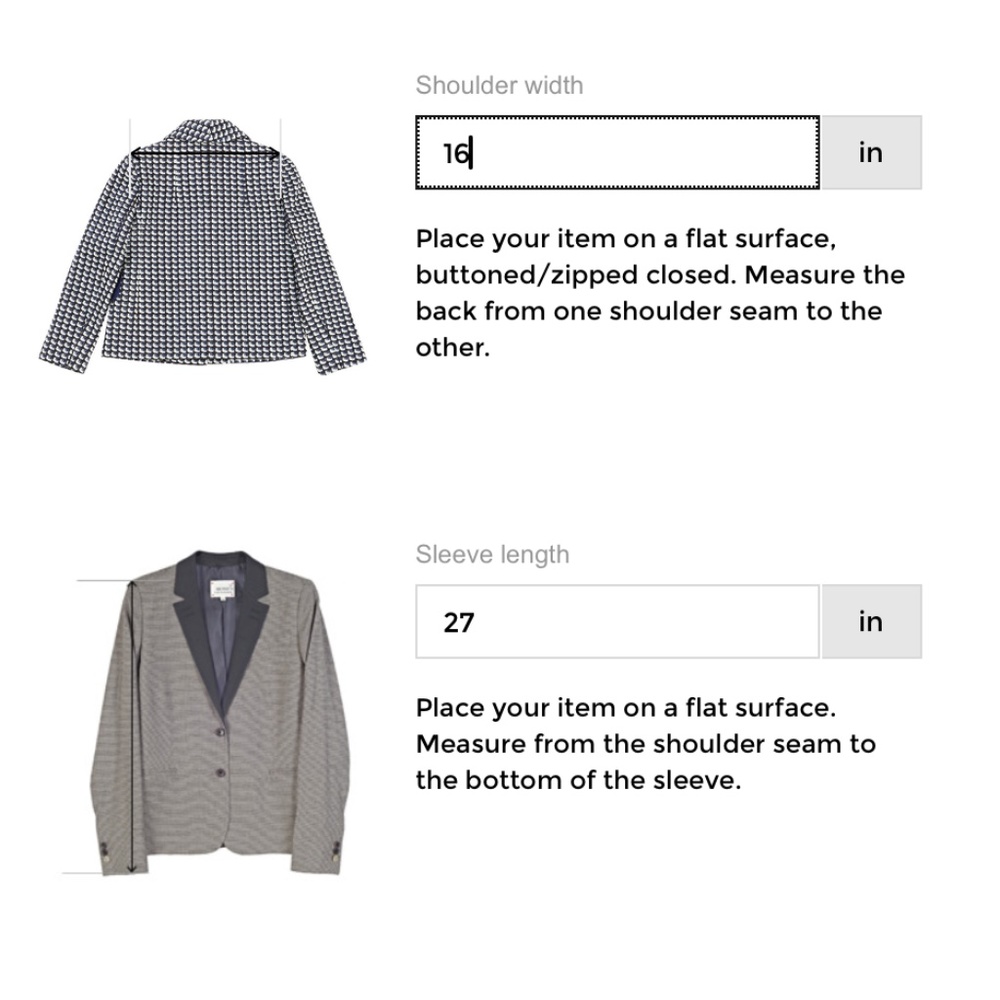The width and height of the screenshot is (1000, 1000).
Task: Click the Shoulder width label
Action: coord(499,85)
